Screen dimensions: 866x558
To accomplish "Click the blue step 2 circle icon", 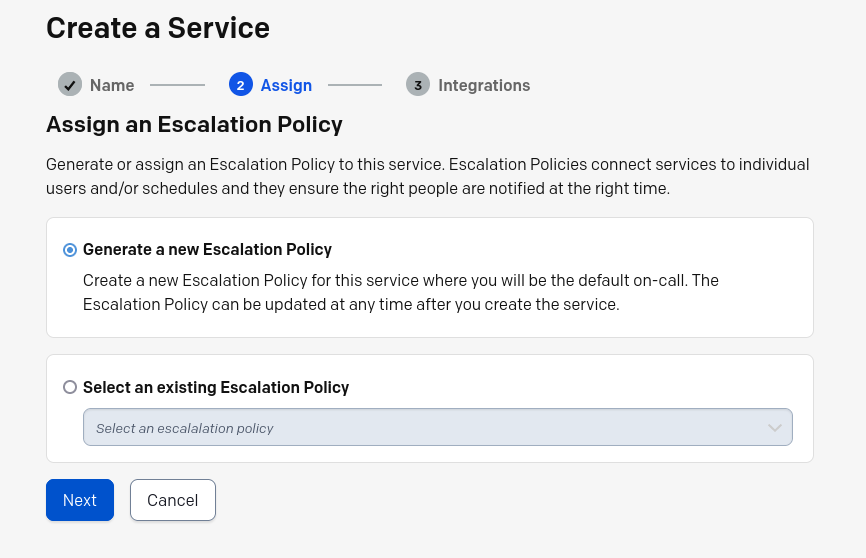I will pos(241,85).
